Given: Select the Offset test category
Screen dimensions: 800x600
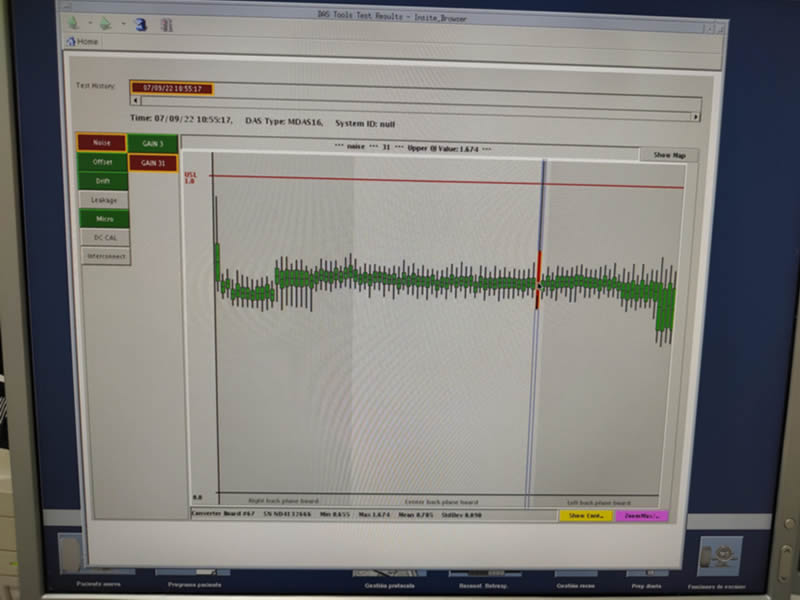Looking at the screenshot, I should coord(103,162).
